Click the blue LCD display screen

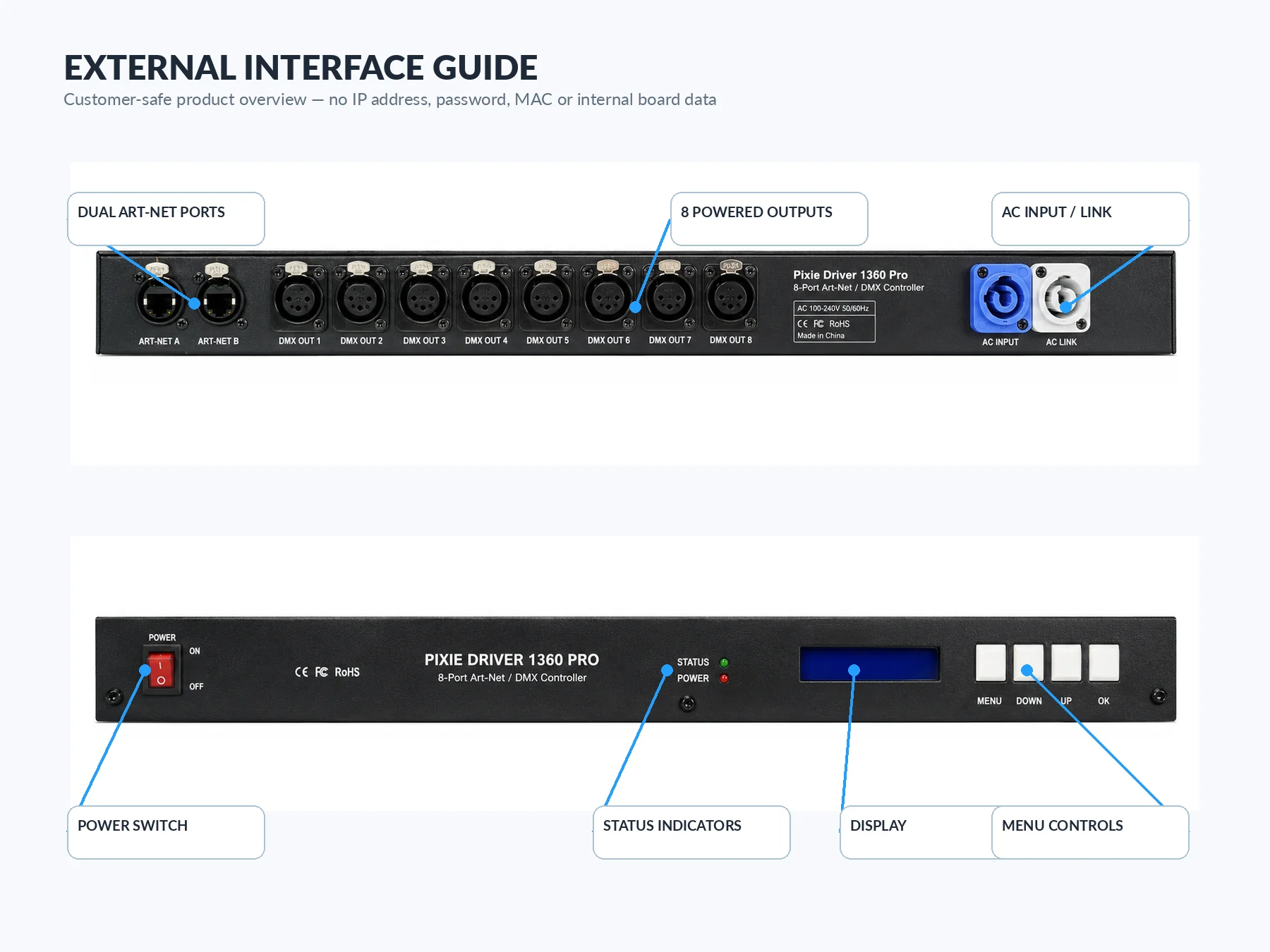point(869,664)
